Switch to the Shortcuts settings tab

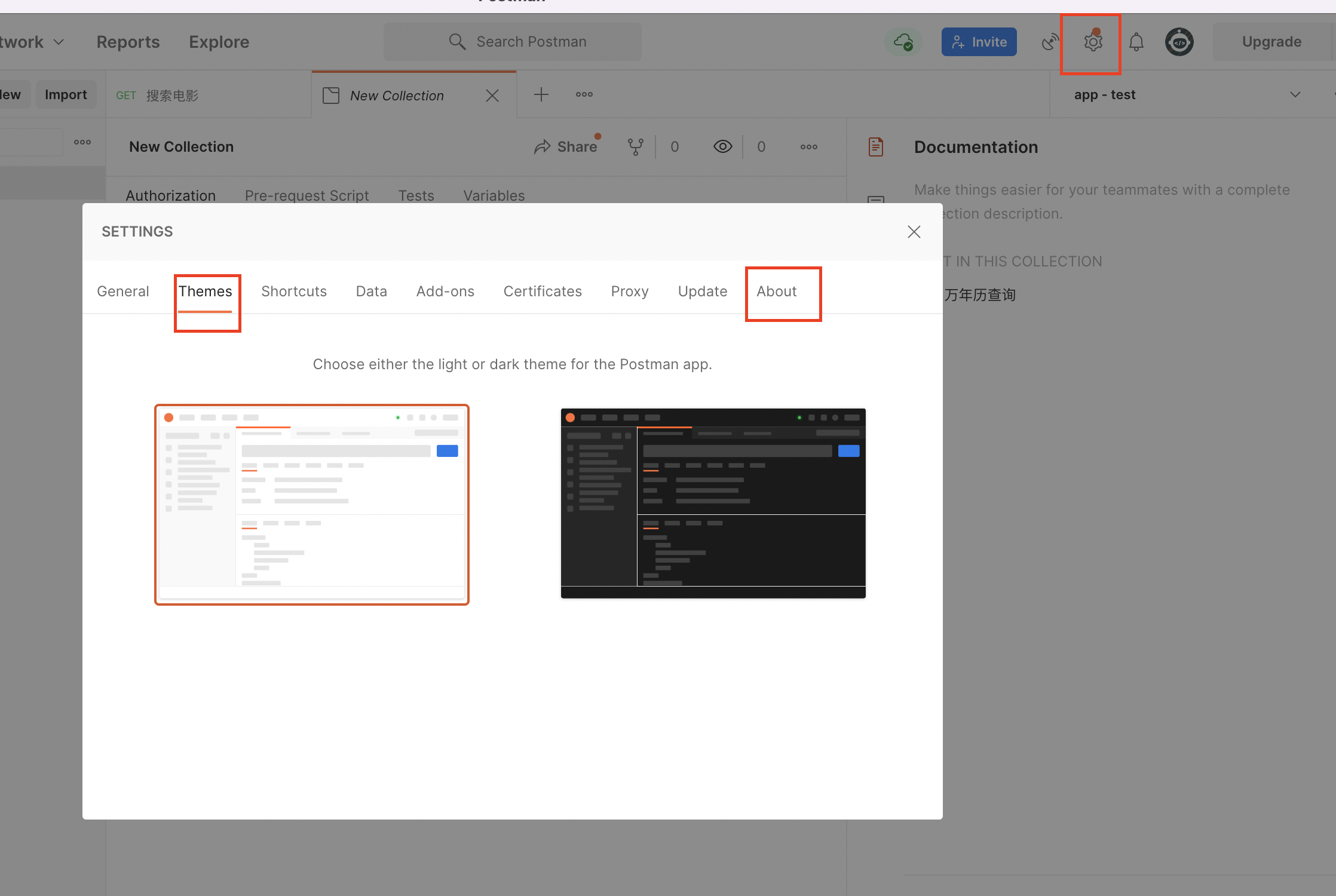[293, 291]
